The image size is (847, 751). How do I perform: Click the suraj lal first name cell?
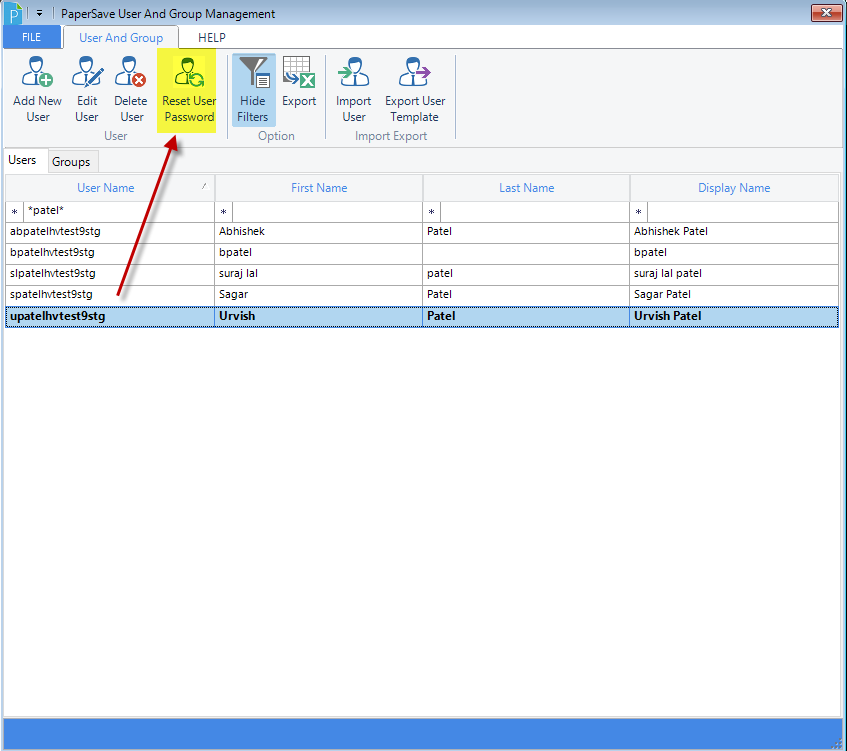point(319,274)
